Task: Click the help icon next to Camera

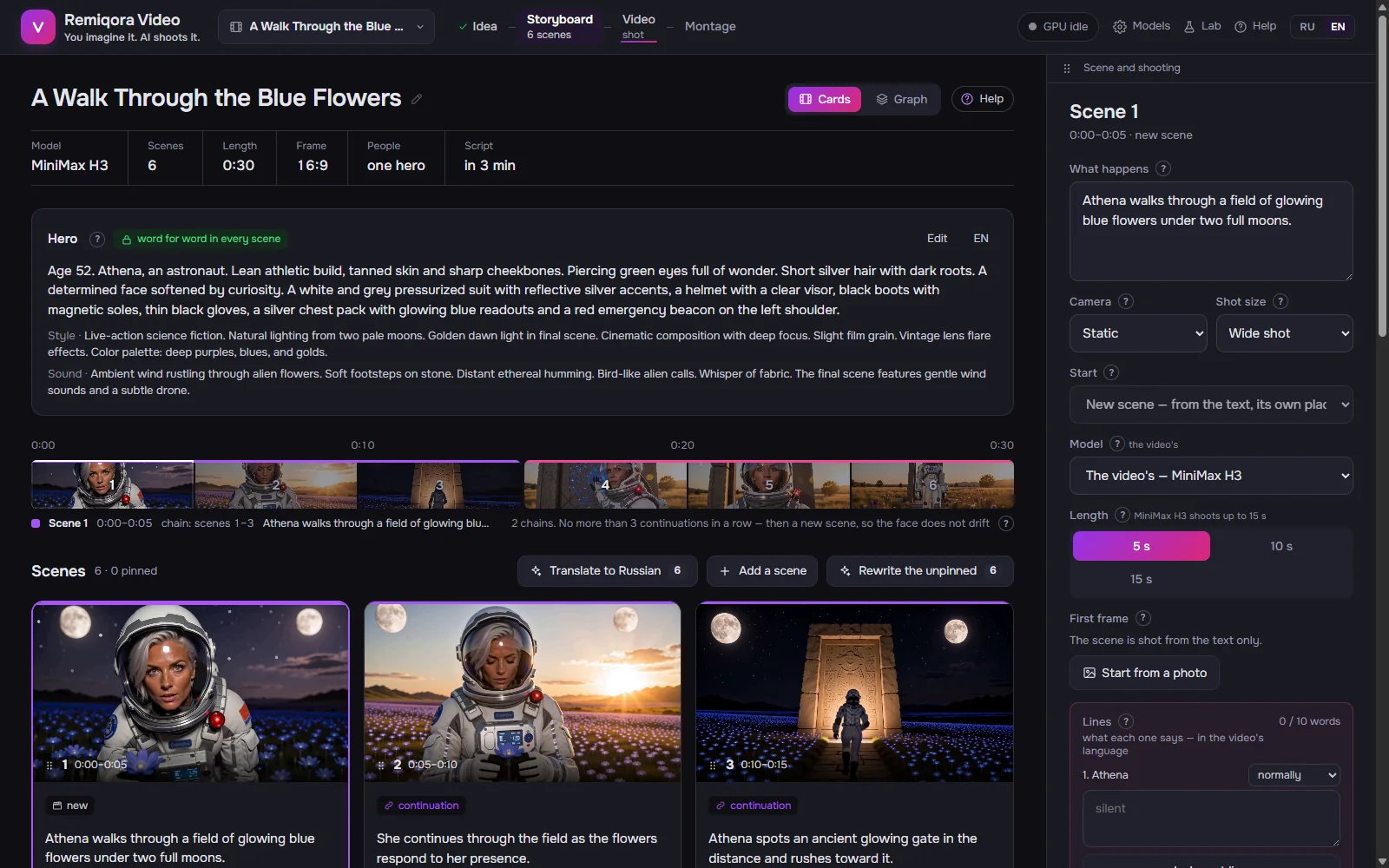Action: click(x=1126, y=301)
